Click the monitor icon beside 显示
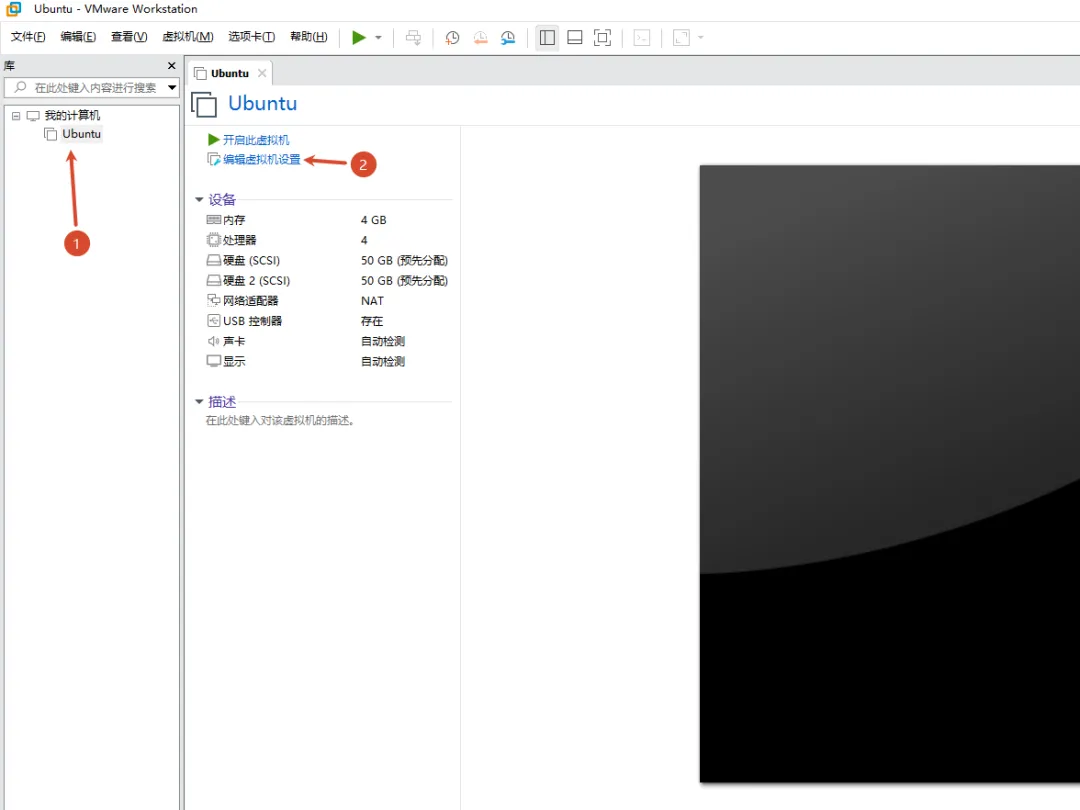Image resolution: width=1080 pixels, height=810 pixels. click(x=214, y=361)
